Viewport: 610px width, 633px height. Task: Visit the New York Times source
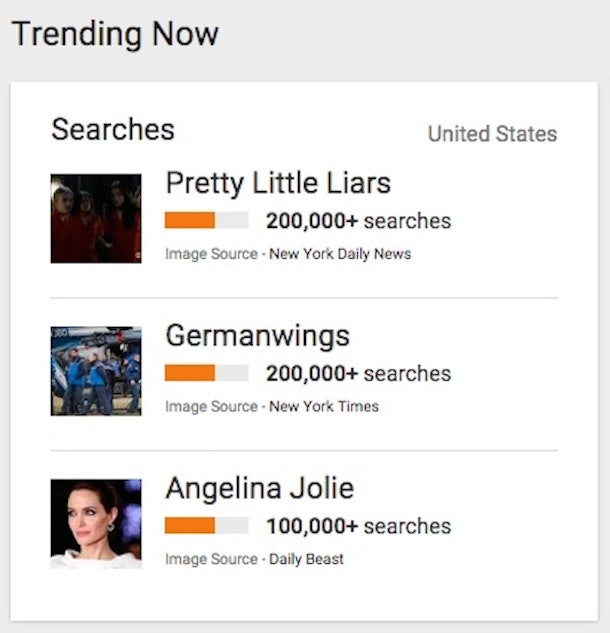tap(323, 407)
